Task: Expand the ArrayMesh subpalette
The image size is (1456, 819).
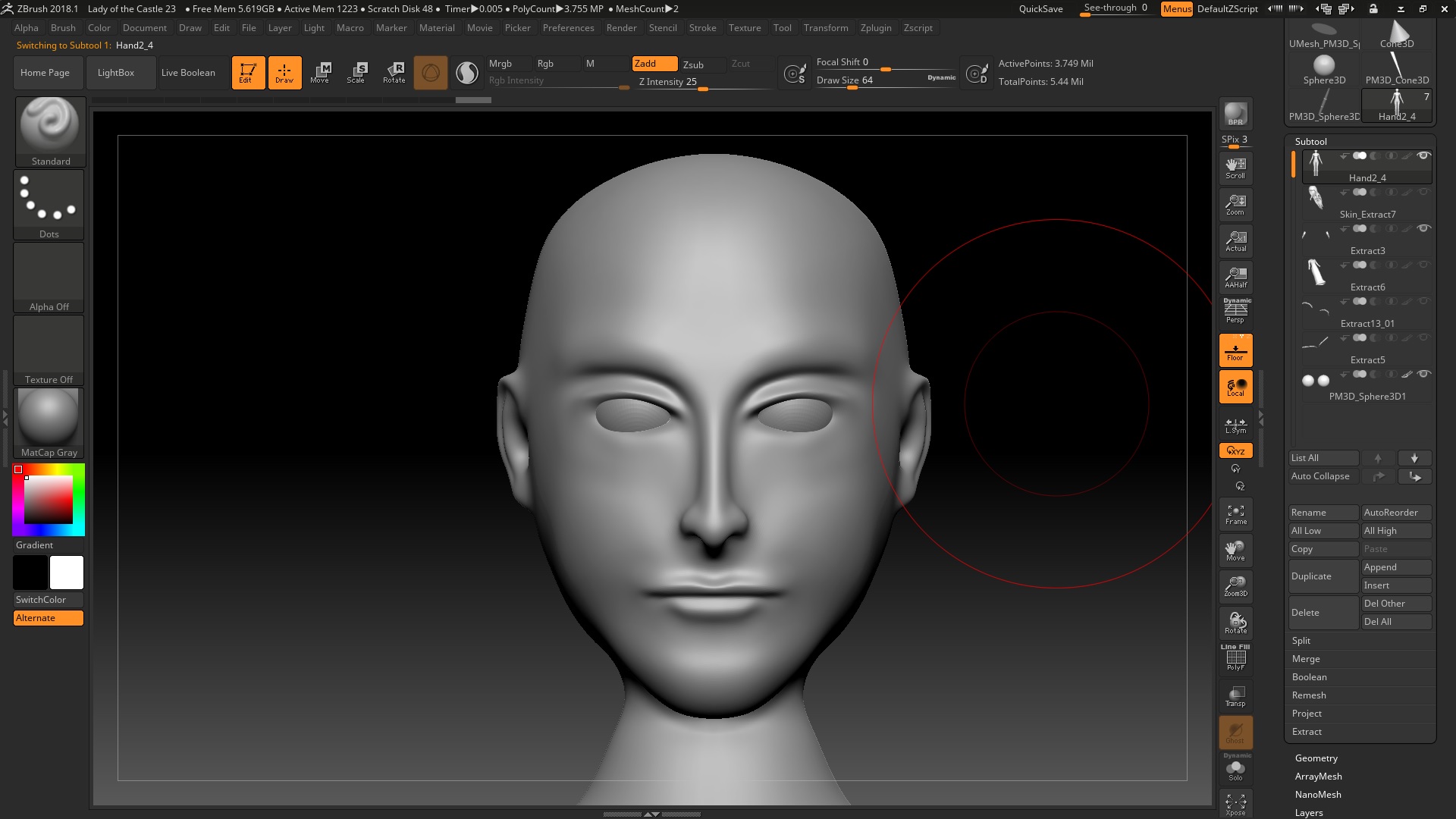Action: [1318, 777]
